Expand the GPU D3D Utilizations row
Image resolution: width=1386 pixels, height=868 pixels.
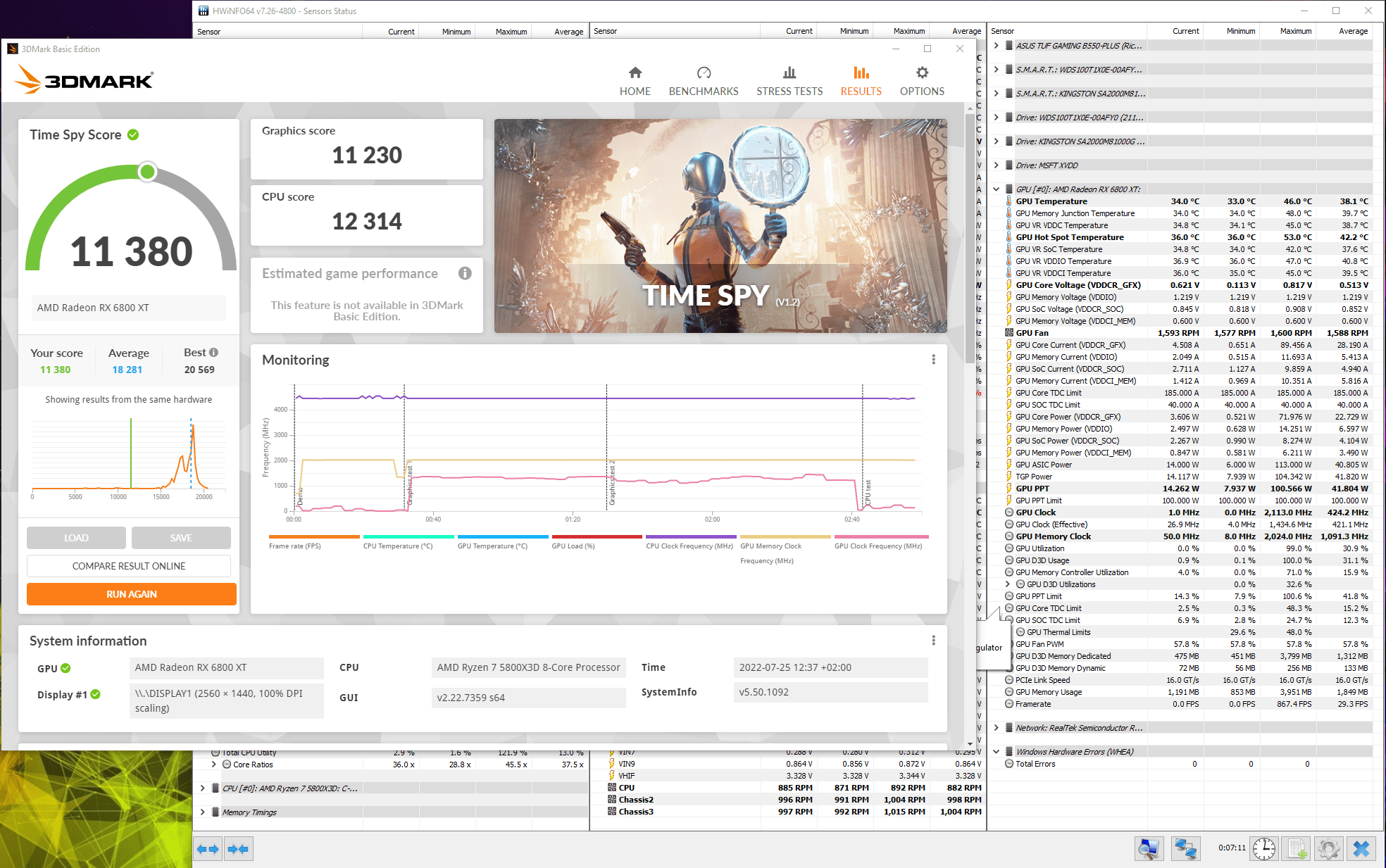1007,584
